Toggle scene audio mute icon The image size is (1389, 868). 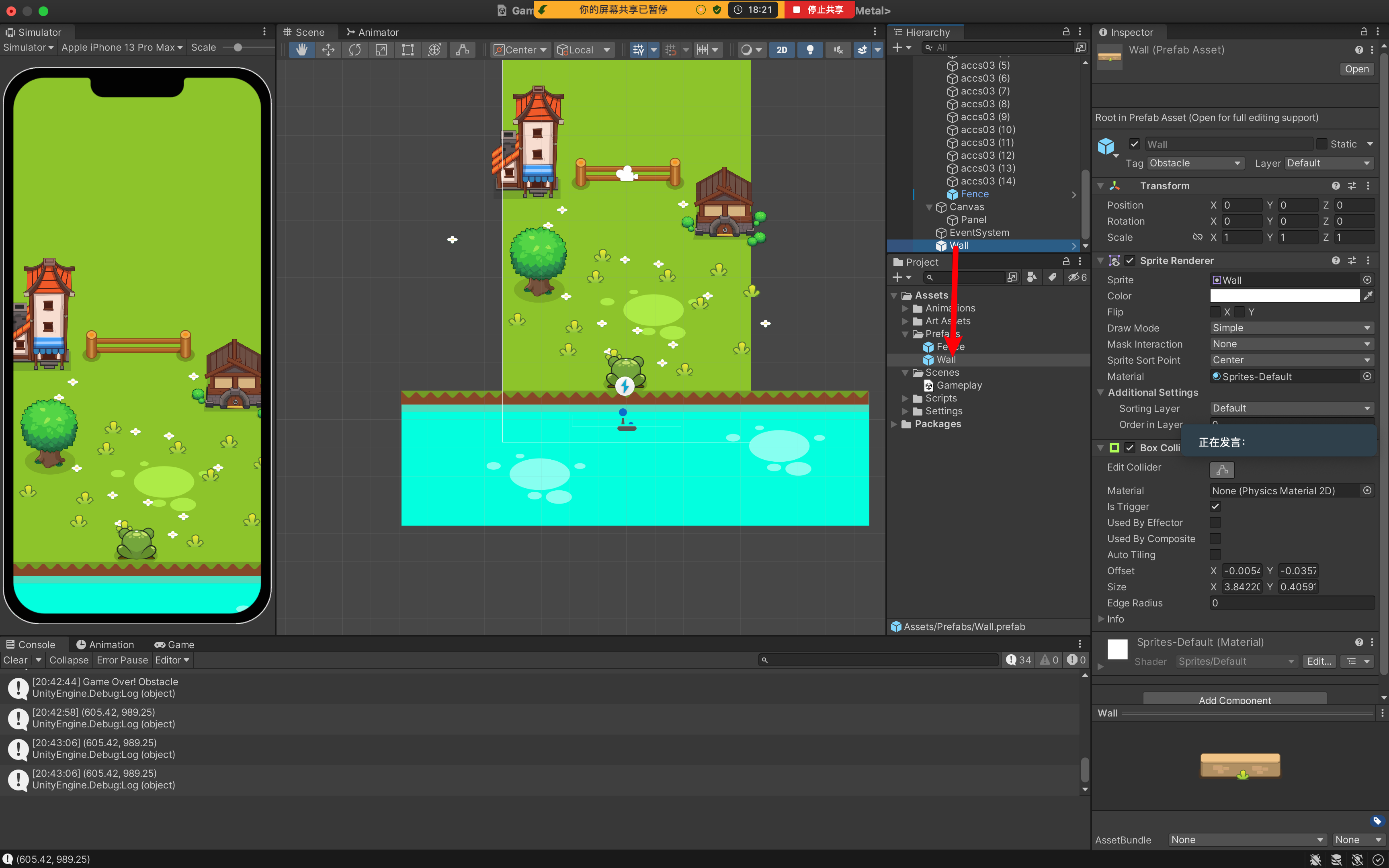[838, 50]
